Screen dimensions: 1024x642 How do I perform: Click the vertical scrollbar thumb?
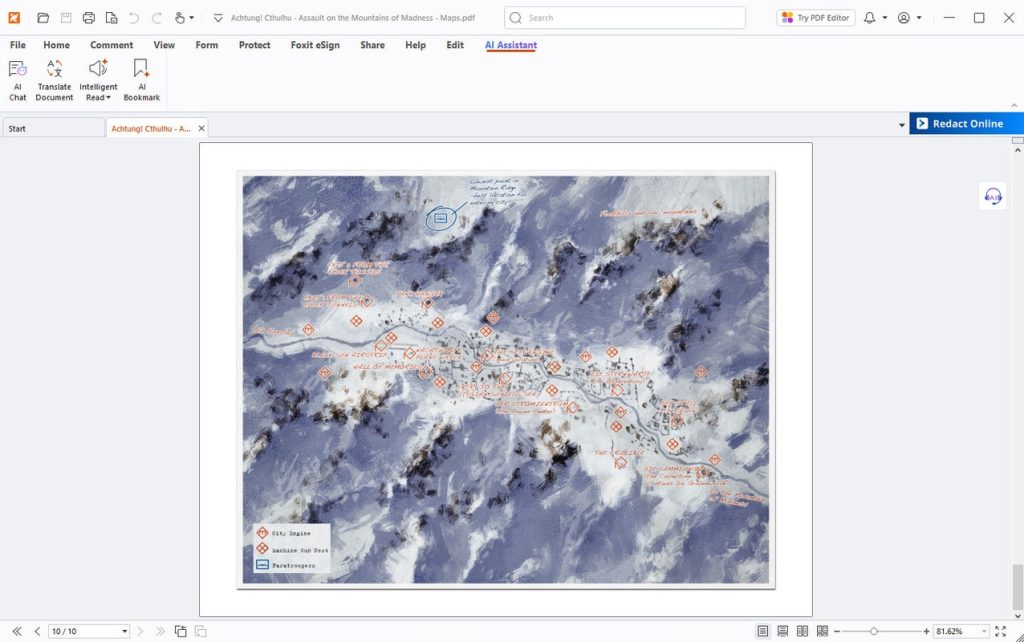tap(1017, 586)
